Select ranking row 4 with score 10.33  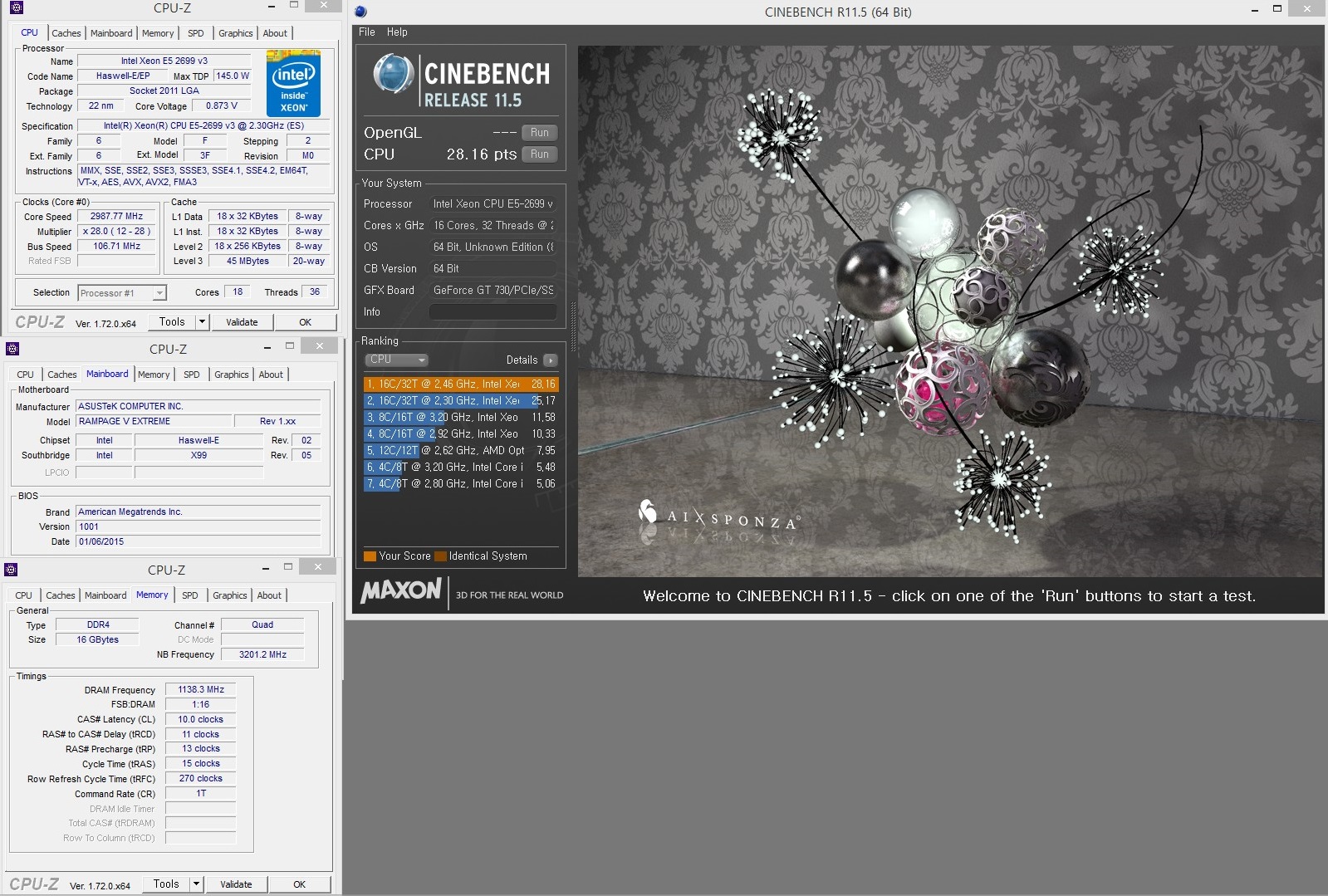[x=461, y=433]
